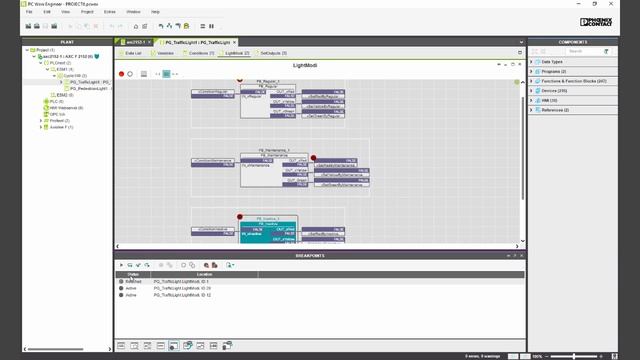Open the Edit menu
The height and width of the screenshot is (360, 640).
tap(47, 12)
